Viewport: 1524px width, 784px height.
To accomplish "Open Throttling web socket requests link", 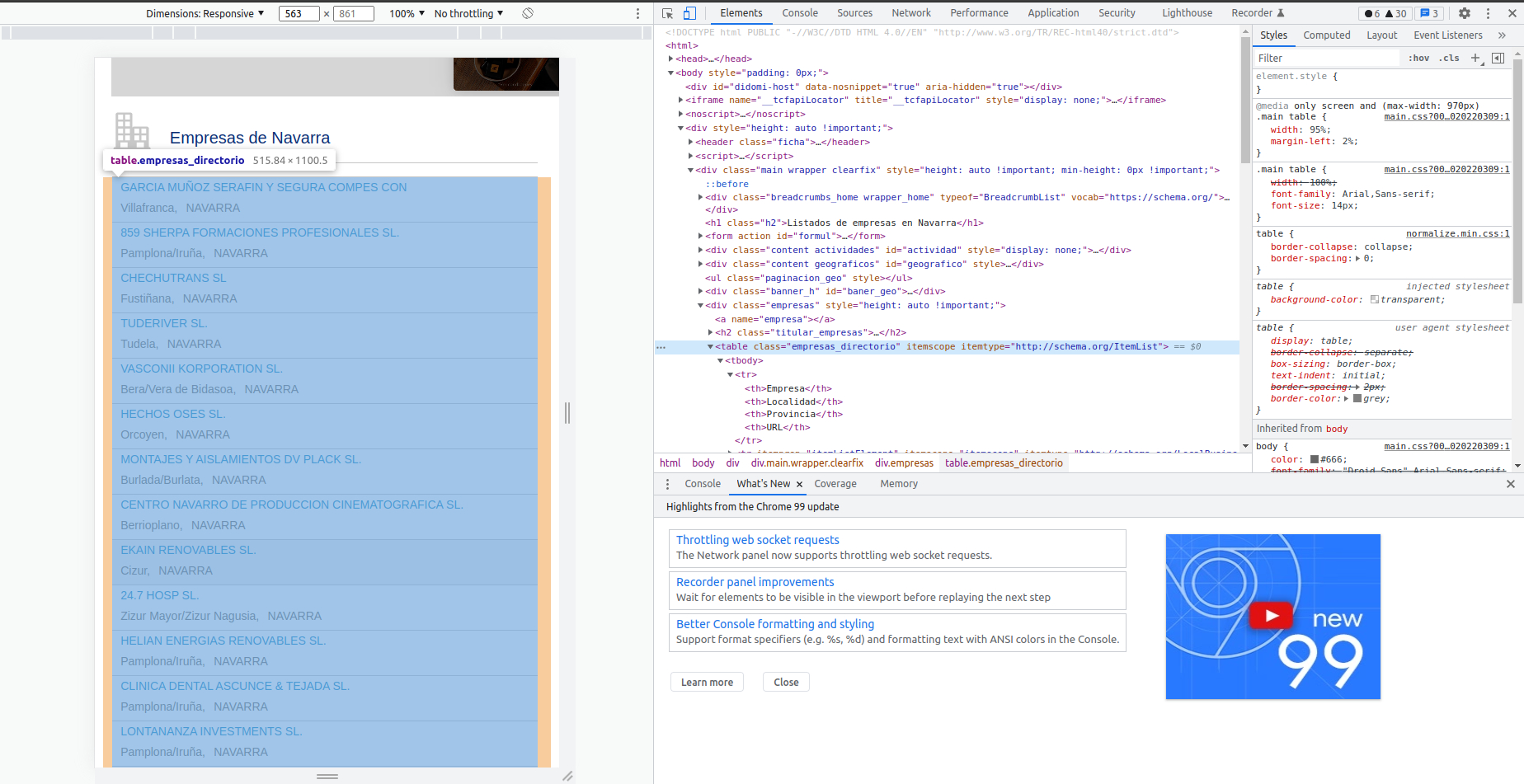I will [x=758, y=540].
